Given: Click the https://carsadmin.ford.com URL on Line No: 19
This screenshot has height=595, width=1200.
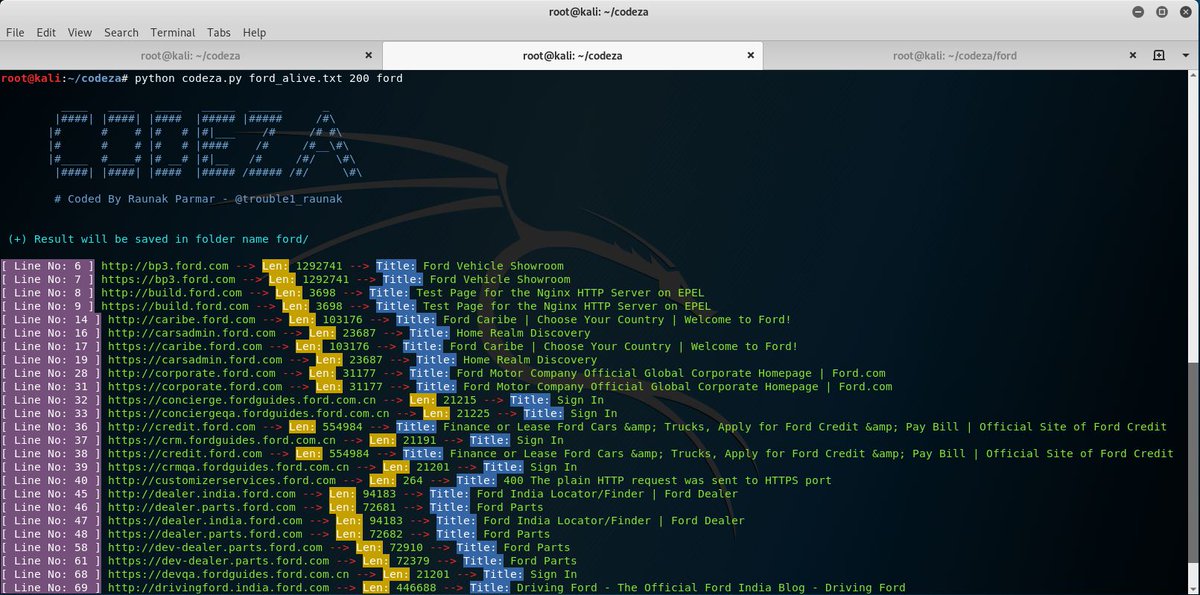Looking at the screenshot, I should coord(195,360).
